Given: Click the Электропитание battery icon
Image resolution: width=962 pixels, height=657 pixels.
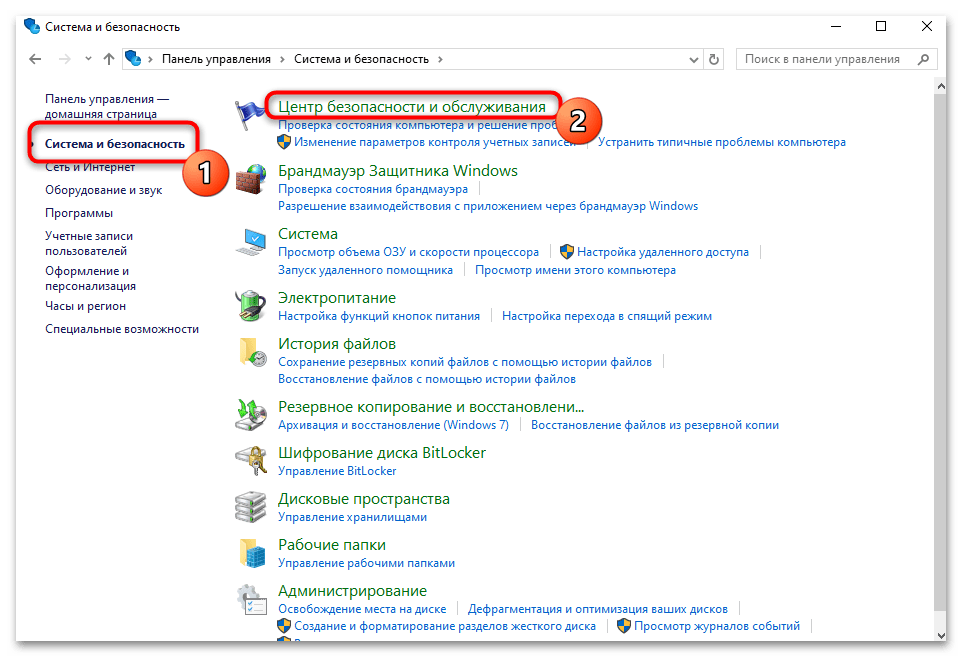Looking at the screenshot, I should (250, 306).
